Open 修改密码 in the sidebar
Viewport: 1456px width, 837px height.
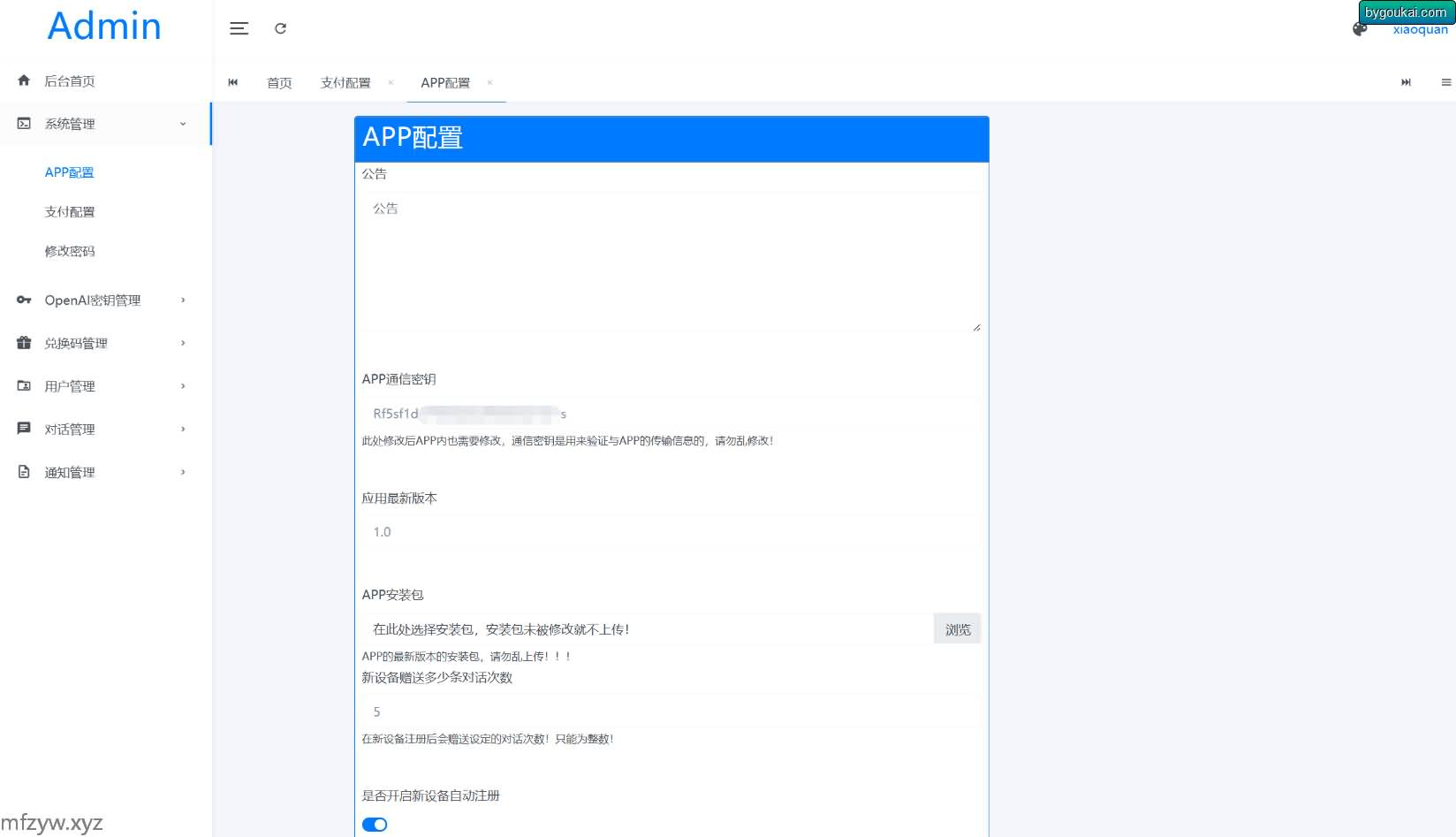point(70,251)
